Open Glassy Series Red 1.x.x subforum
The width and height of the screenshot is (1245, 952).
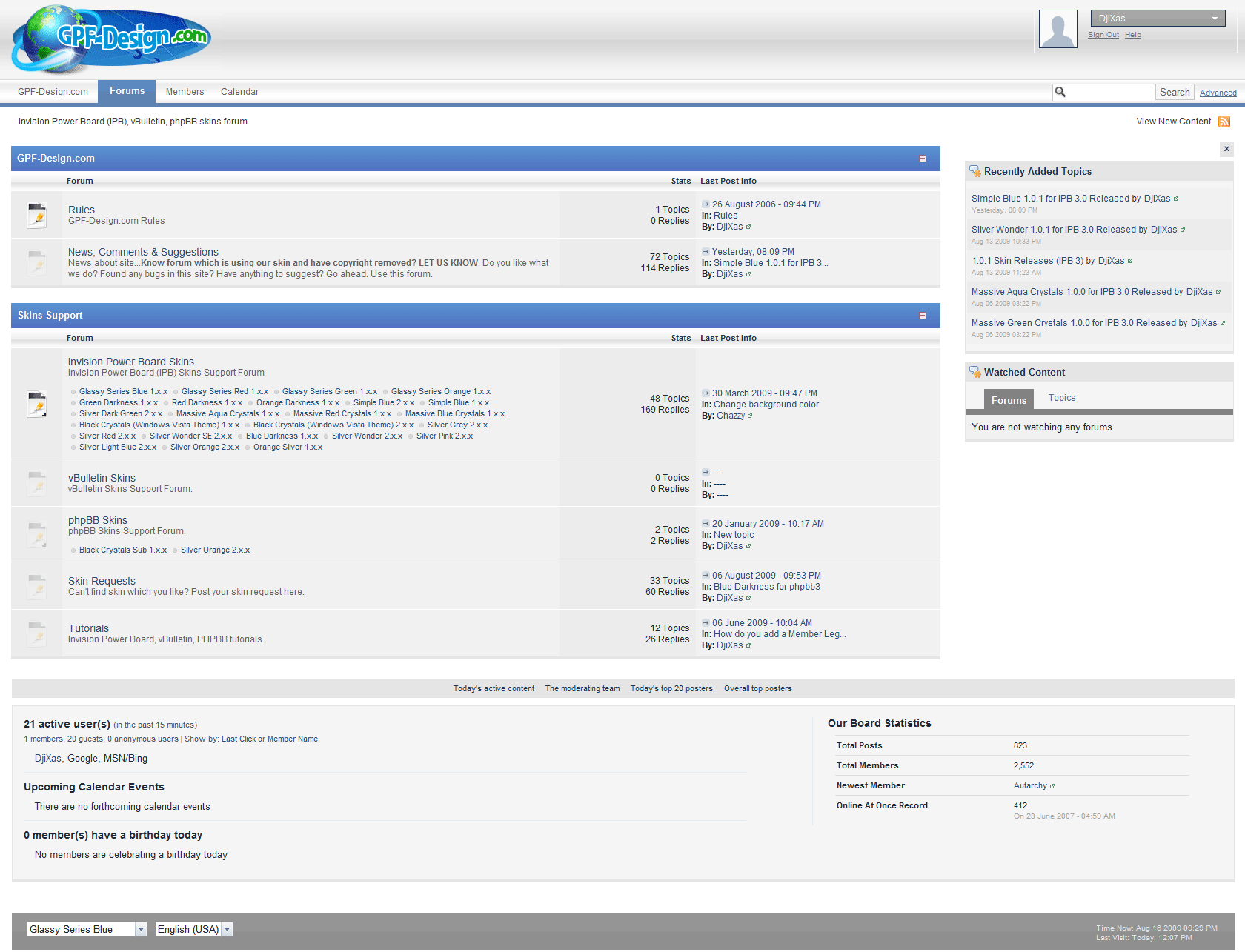(x=225, y=392)
